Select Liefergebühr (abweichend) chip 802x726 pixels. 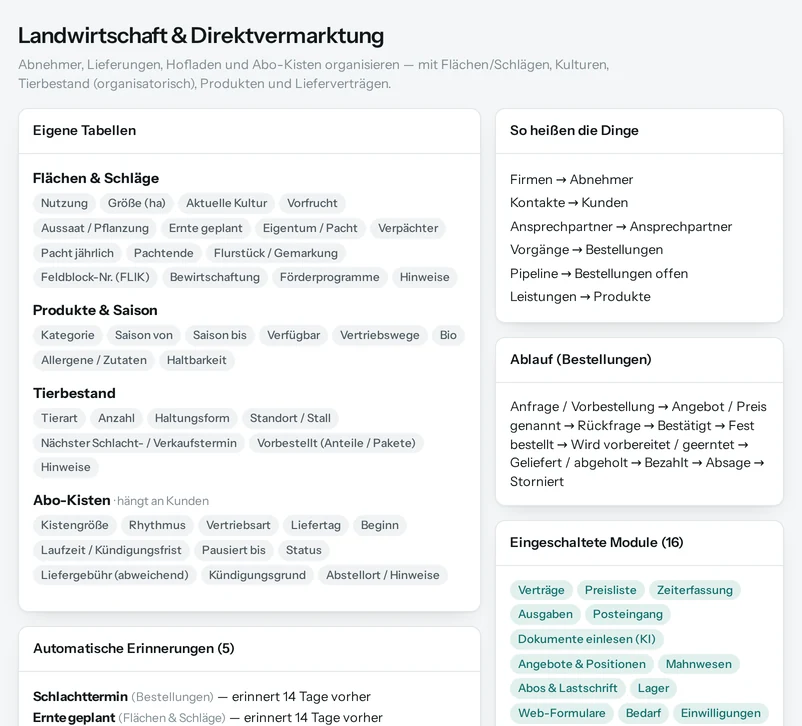[115, 575]
